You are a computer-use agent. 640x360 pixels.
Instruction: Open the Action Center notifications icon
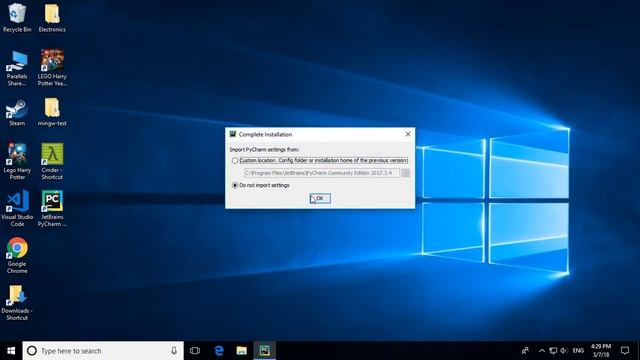625,351
